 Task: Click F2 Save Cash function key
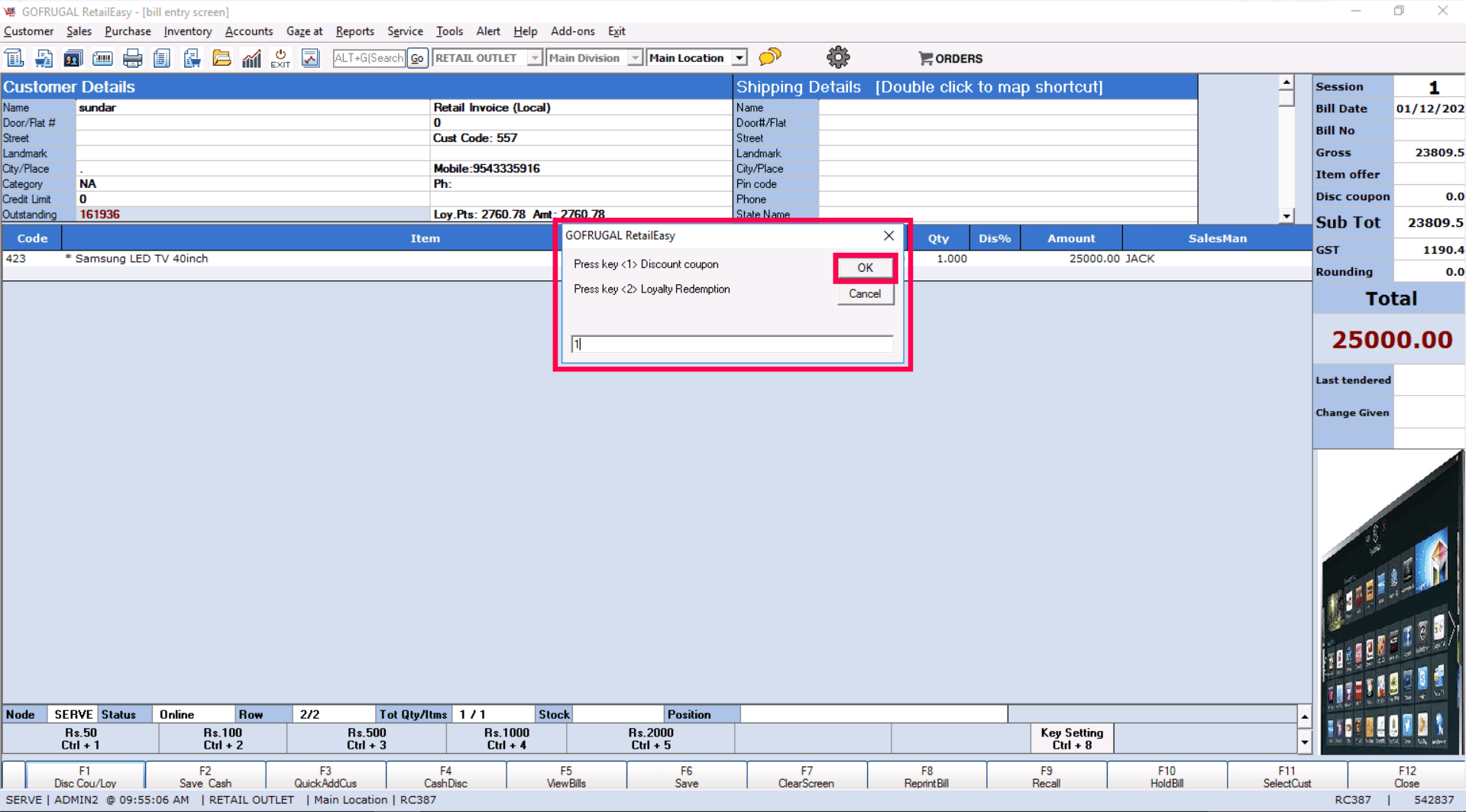click(205, 777)
